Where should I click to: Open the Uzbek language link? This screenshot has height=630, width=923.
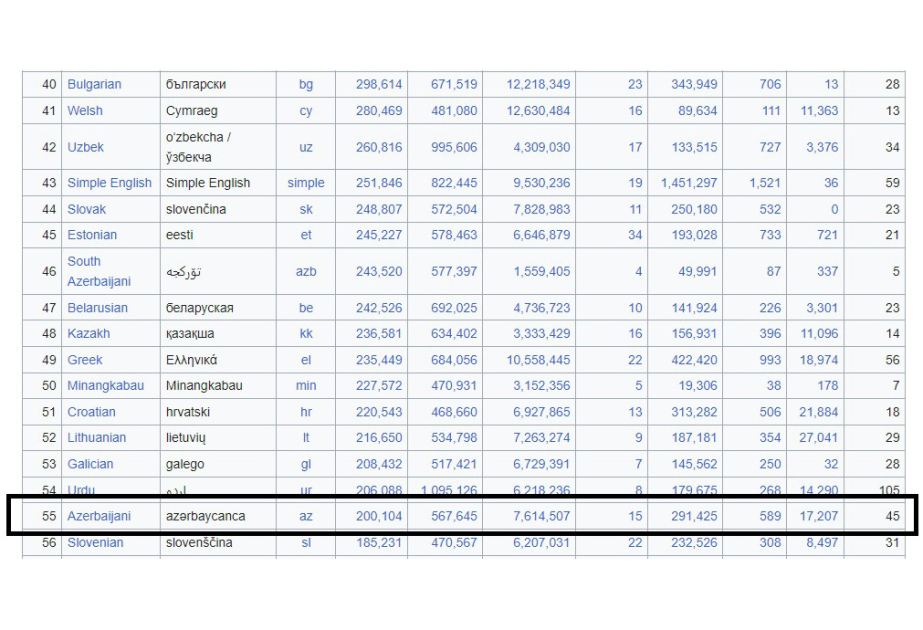[x=85, y=147]
